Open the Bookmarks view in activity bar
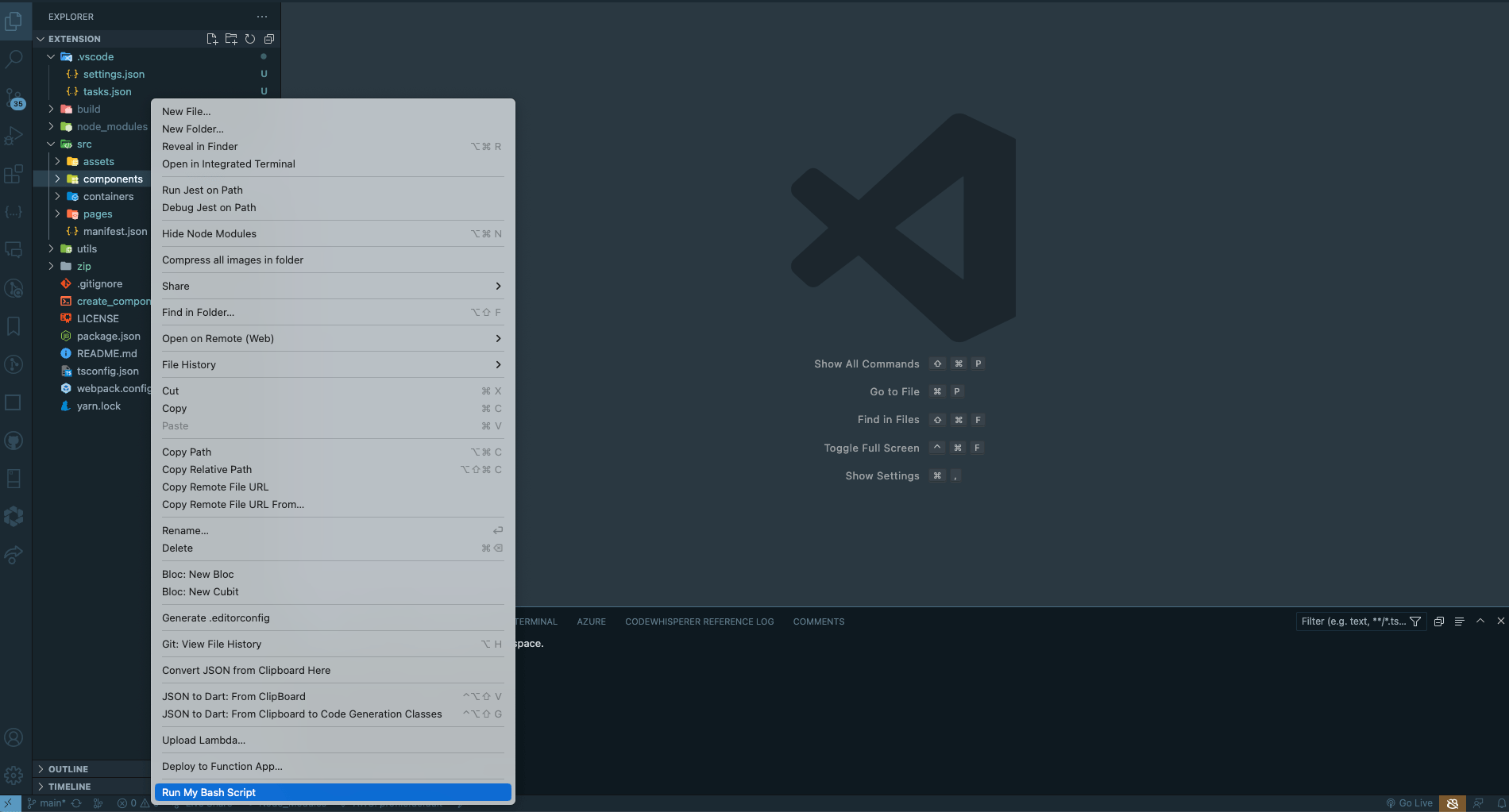 click(x=14, y=326)
